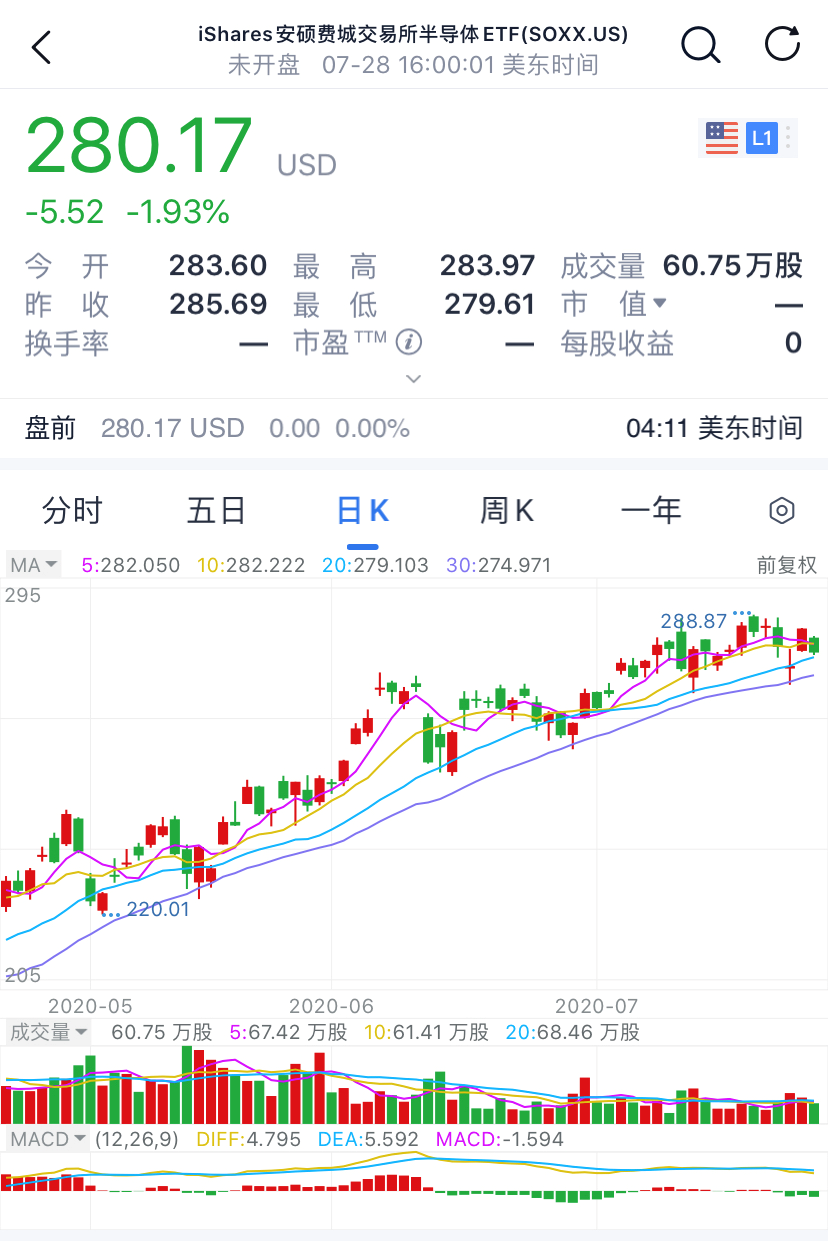Tap the 昨收 value 285.69
Screen dimensions: 828x1241
(218, 304)
